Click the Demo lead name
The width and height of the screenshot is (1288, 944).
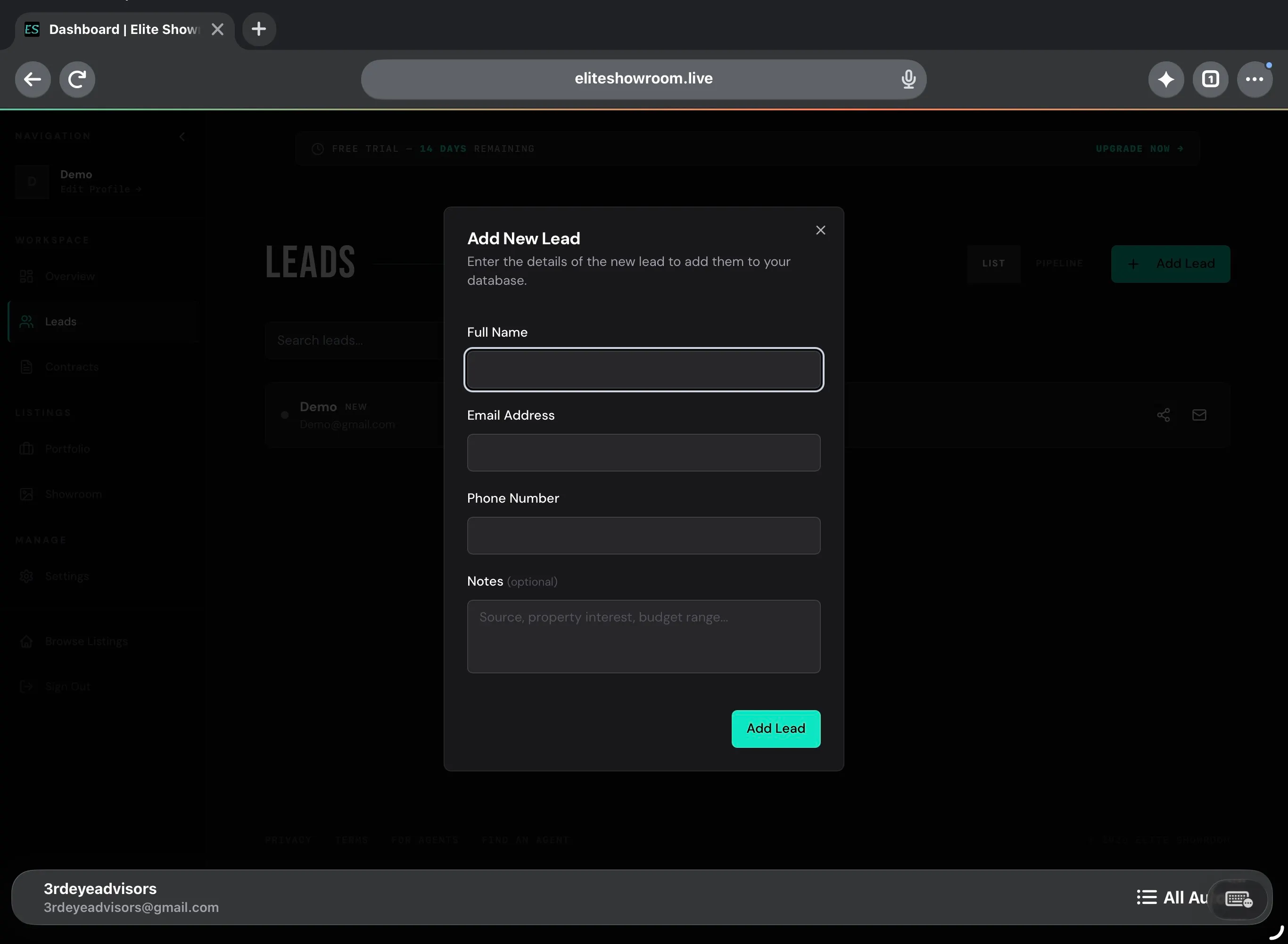(x=318, y=407)
